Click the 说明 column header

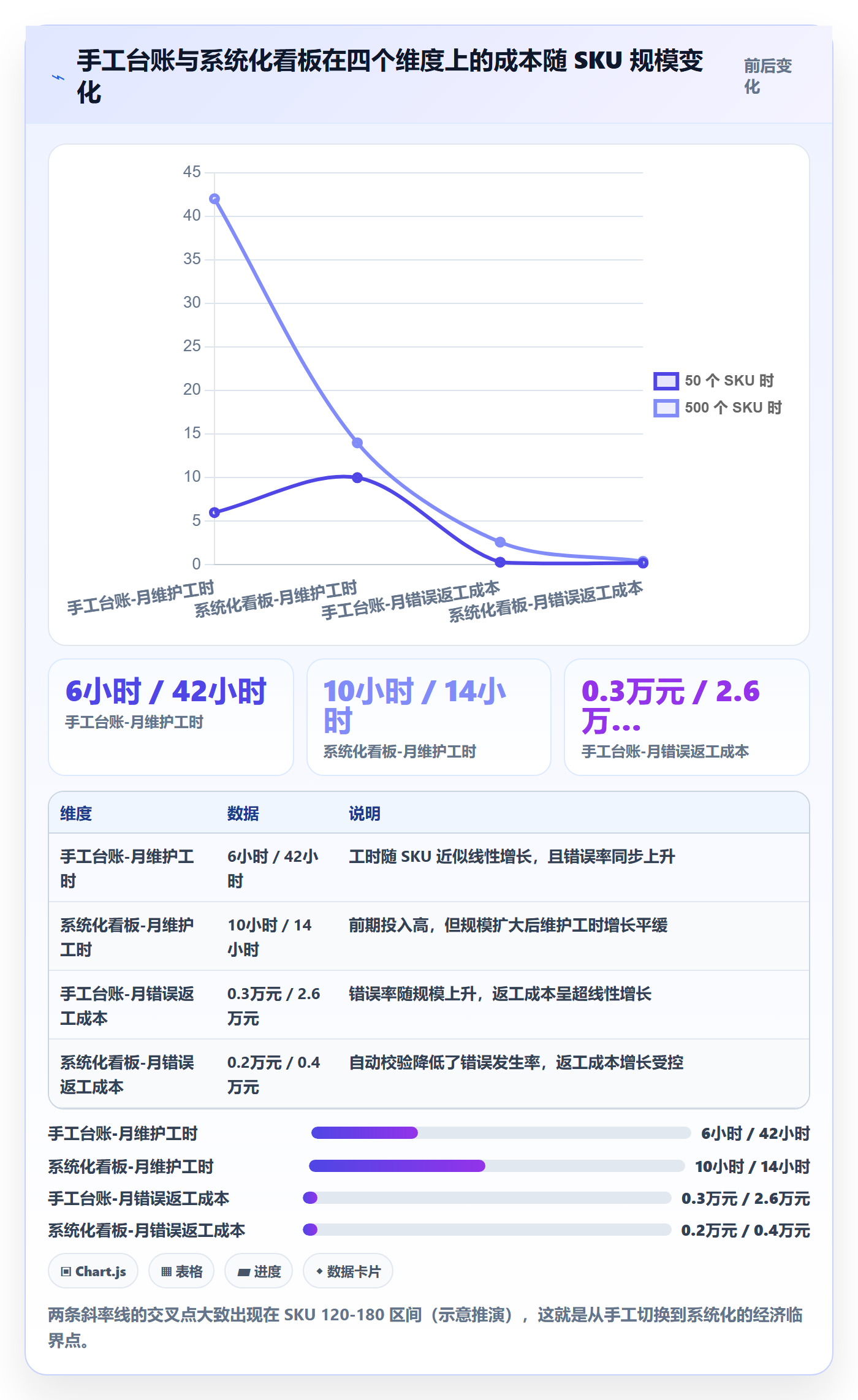click(365, 813)
